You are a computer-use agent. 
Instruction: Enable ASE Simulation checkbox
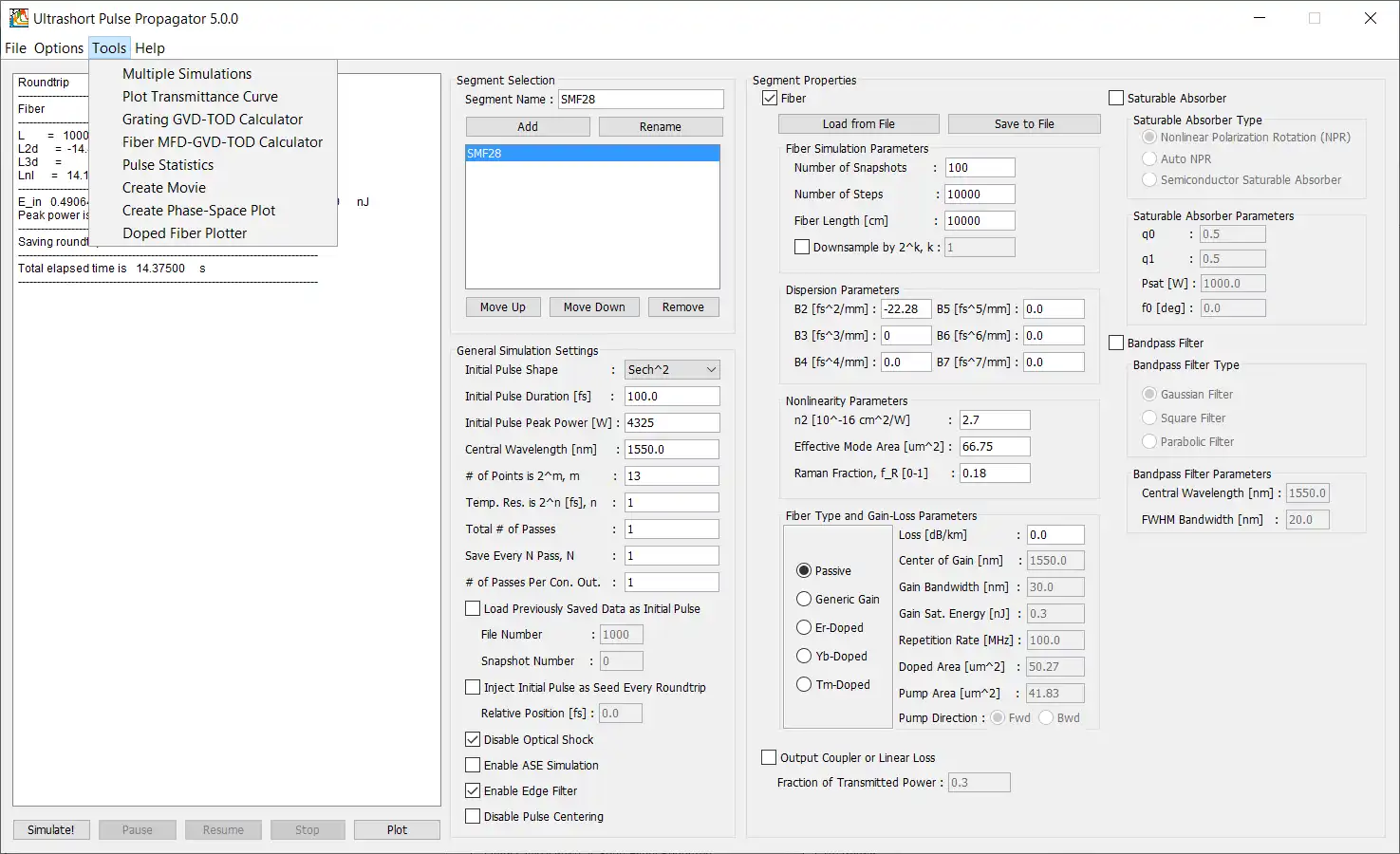click(x=473, y=765)
